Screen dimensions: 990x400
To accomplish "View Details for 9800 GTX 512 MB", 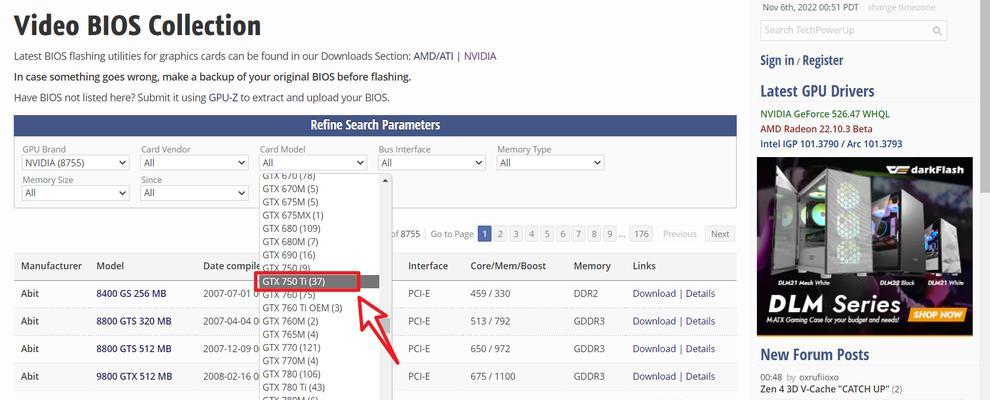I will [x=700, y=377].
